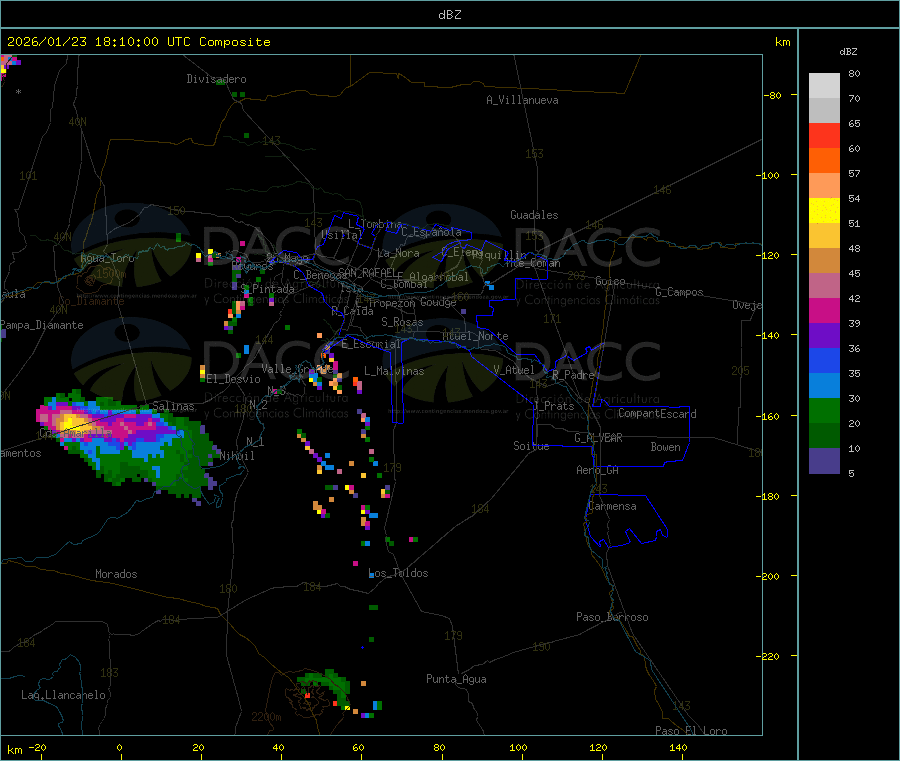
Task: Select the Atuel_Norte label
Action: [475, 336]
